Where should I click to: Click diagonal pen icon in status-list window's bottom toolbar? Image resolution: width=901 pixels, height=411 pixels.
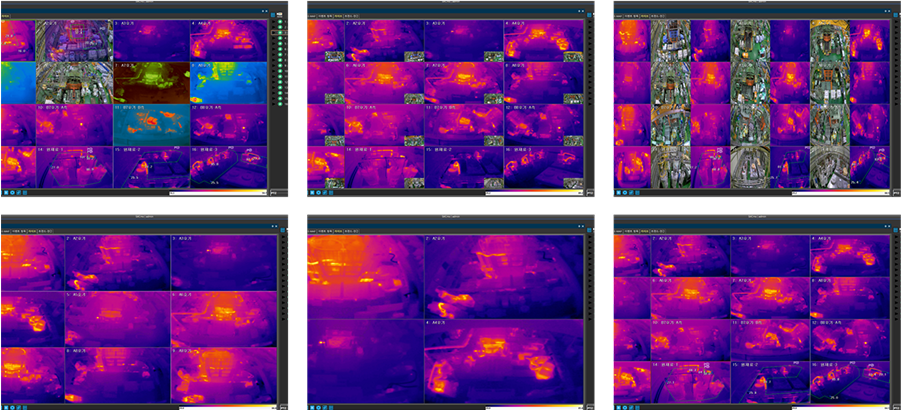pos(18,193)
